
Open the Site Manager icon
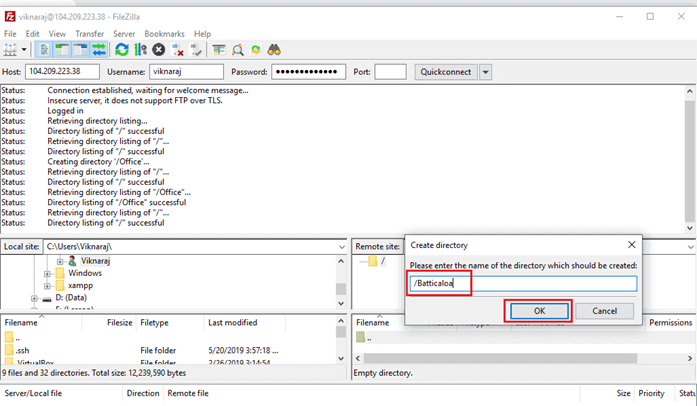click(10, 50)
